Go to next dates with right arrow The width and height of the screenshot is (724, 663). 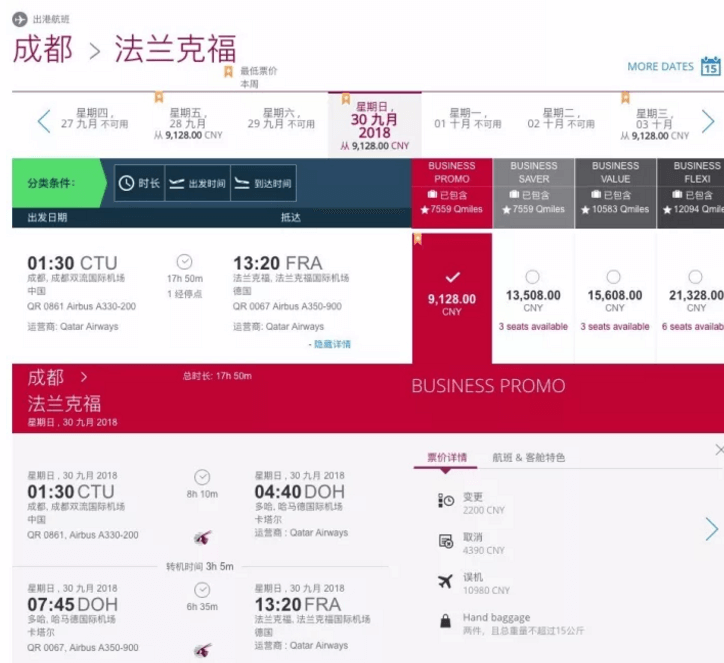(x=708, y=122)
